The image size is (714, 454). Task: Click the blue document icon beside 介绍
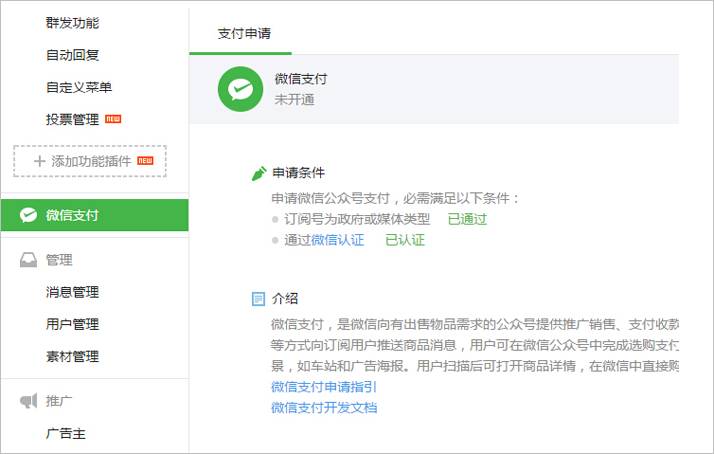point(258,299)
